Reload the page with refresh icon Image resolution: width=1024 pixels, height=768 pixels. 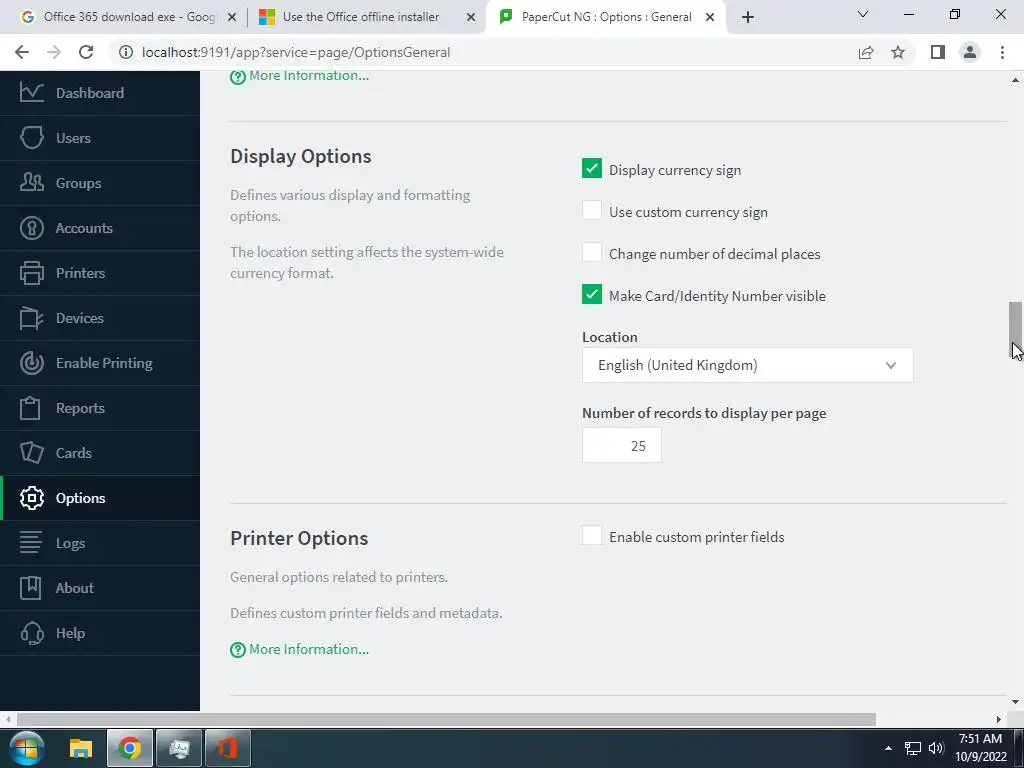86,52
